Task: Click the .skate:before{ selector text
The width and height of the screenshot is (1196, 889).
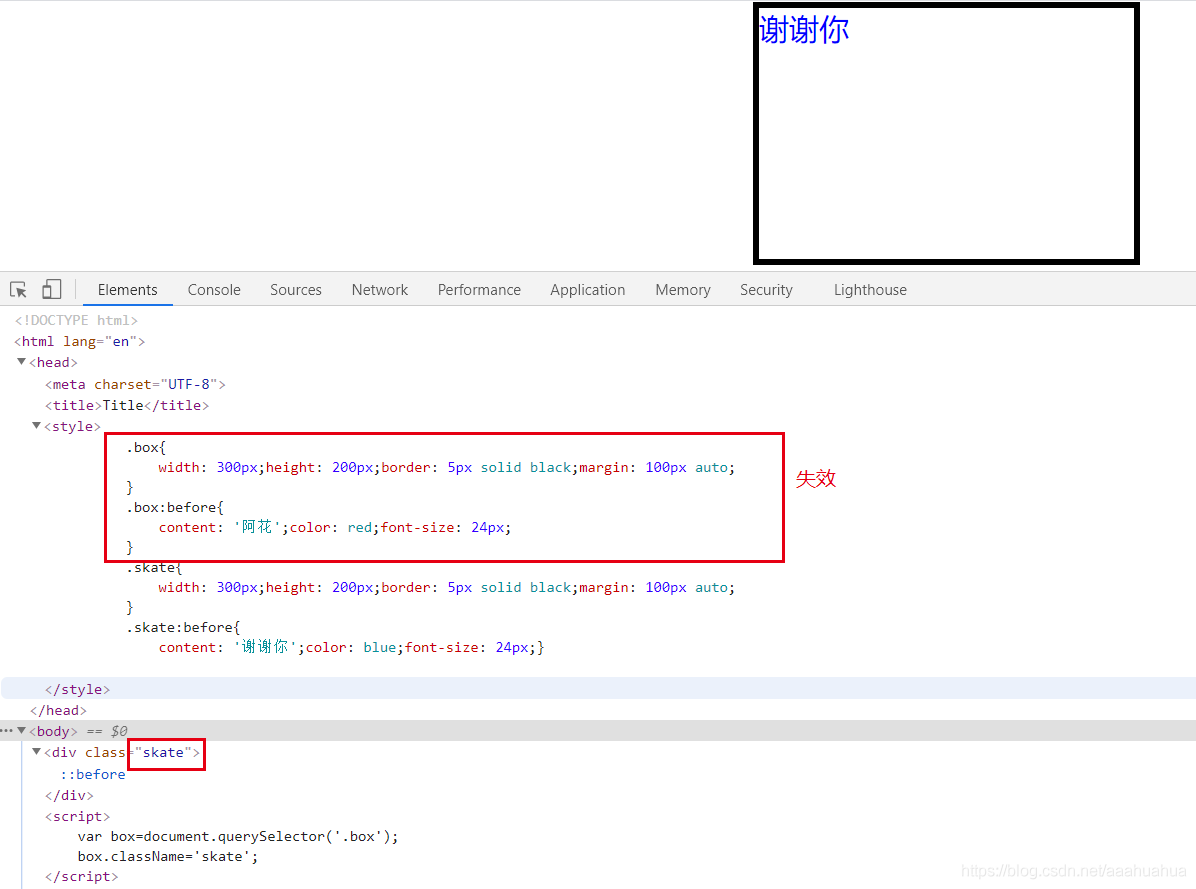Action: click(x=183, y=627)
